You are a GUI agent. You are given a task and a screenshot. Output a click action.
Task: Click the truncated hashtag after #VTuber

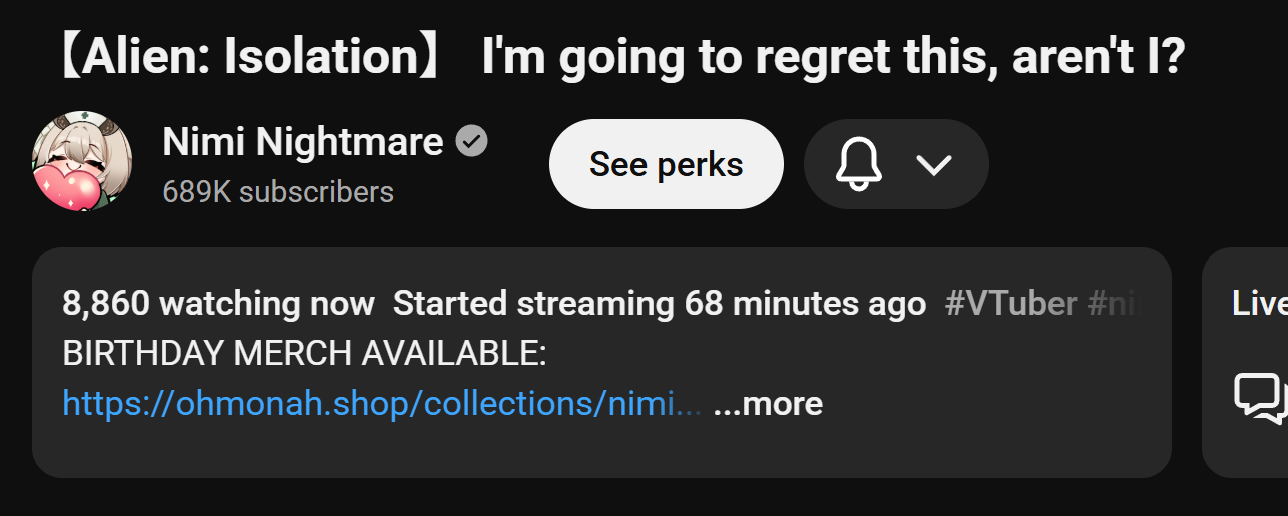(1113, 303)
